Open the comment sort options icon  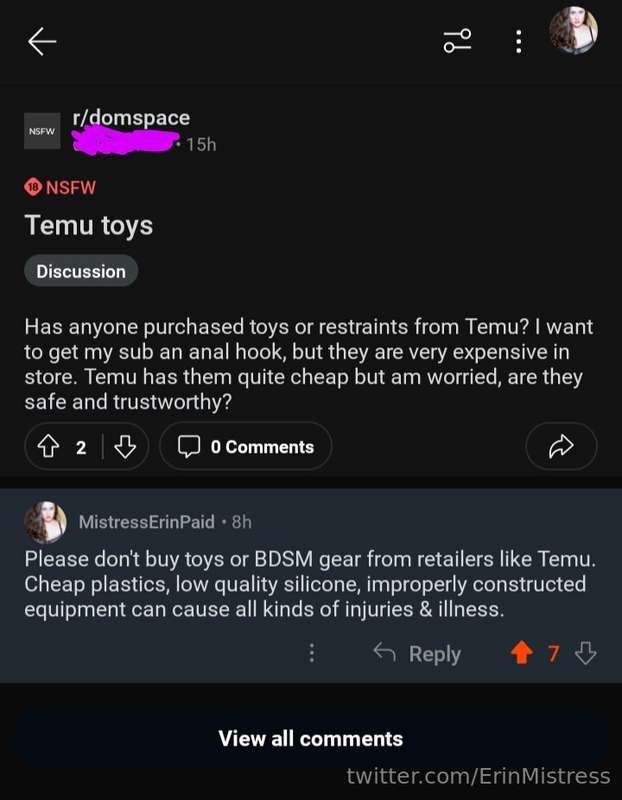tap(457, 41)
